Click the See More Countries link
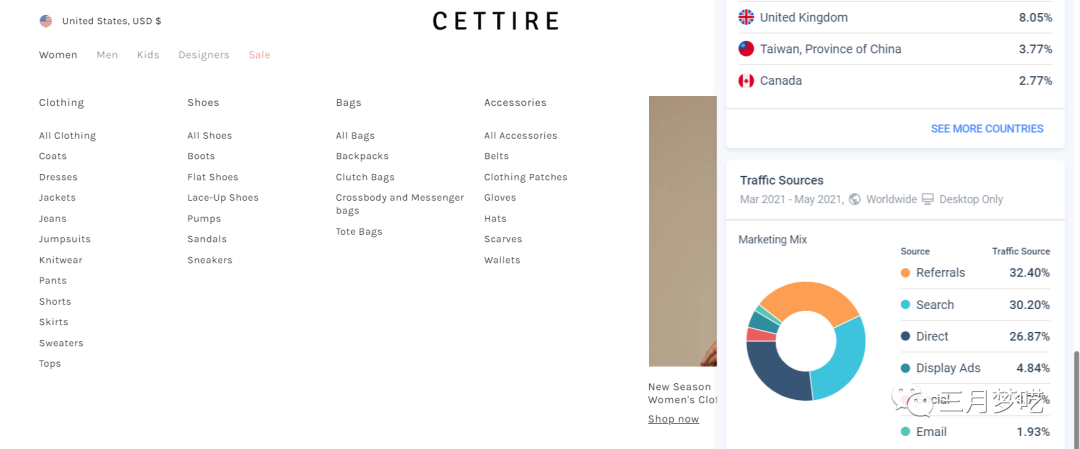 [x=986, y=129]
